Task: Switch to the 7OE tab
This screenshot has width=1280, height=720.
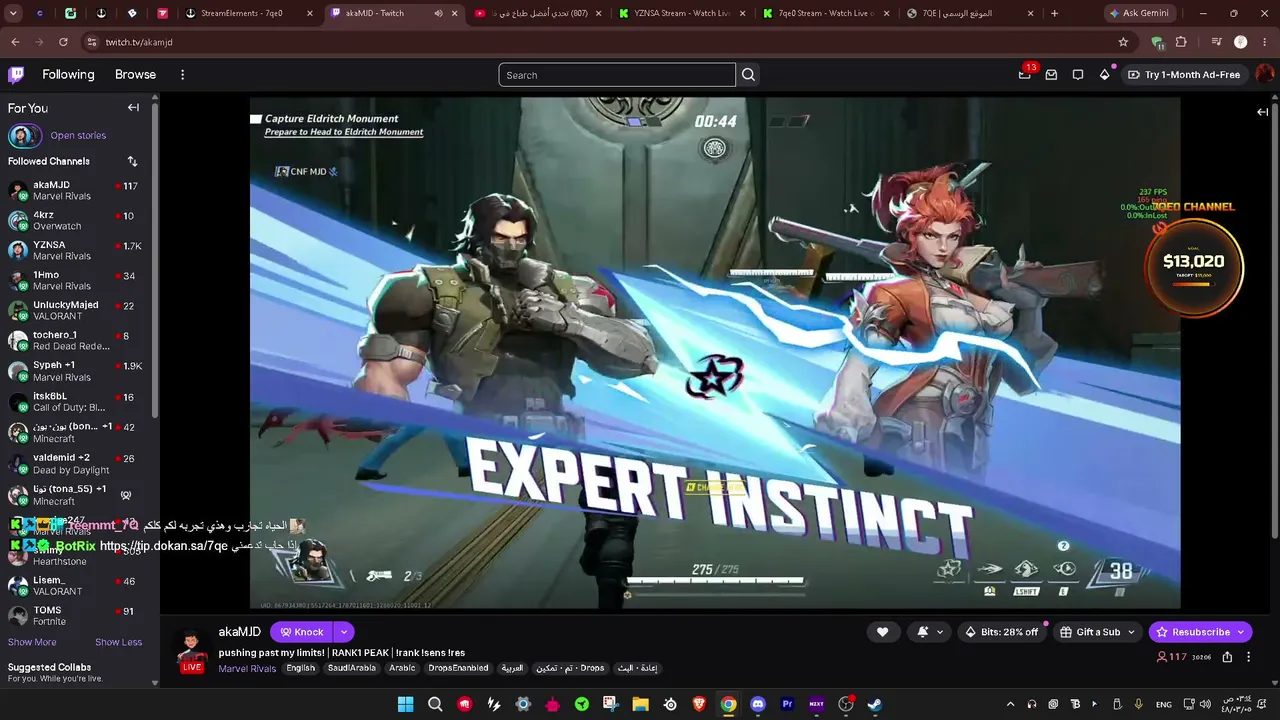Action: point(970,13)
